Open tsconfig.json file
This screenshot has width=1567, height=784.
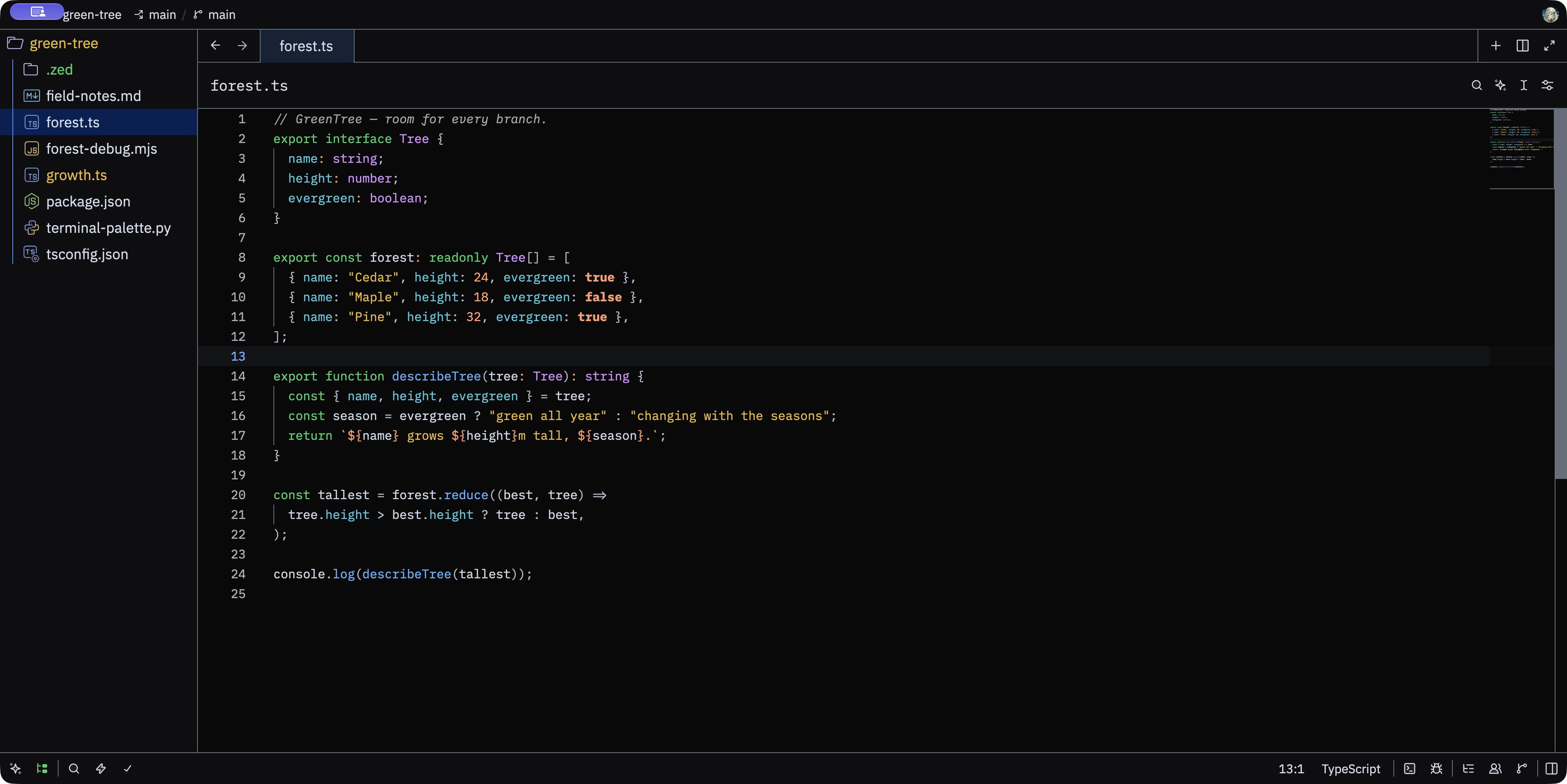pos(99,254)
